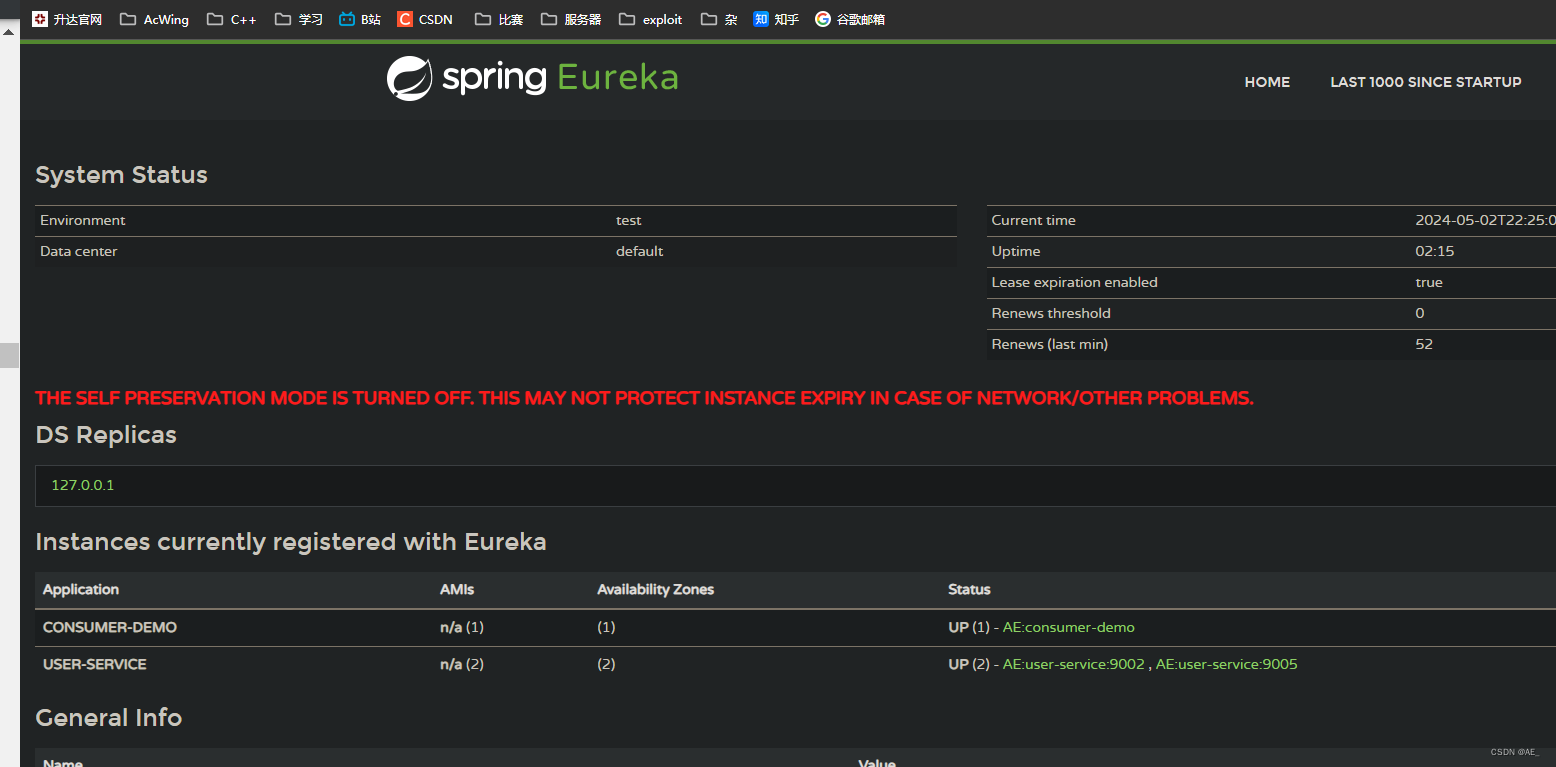Click the 'Lease expiration enabled' row label
1556x767 pixels.
pyautogui.click(x=1074, y=282)
